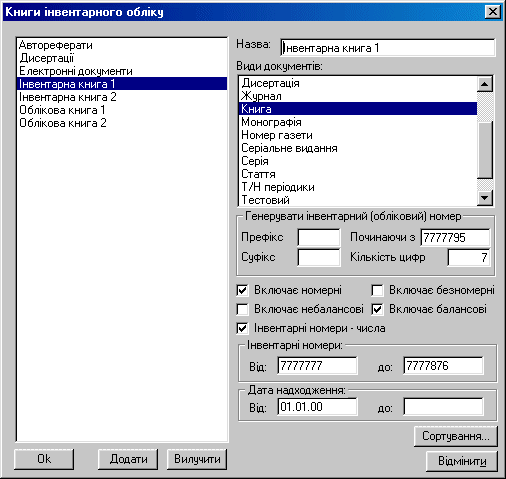Enable the Включає безномерні checkbox
The width and height of the screenshot is (506, 479).
[x=377, y=290]
